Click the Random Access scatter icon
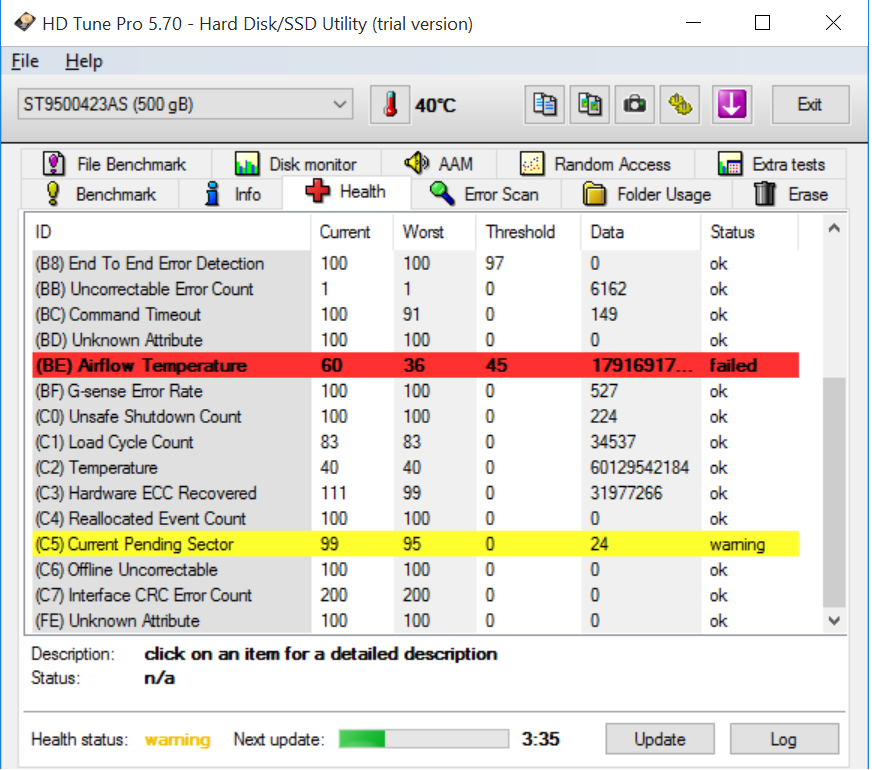The height and width of the screenshot is (770, 872). click(532, 164)
